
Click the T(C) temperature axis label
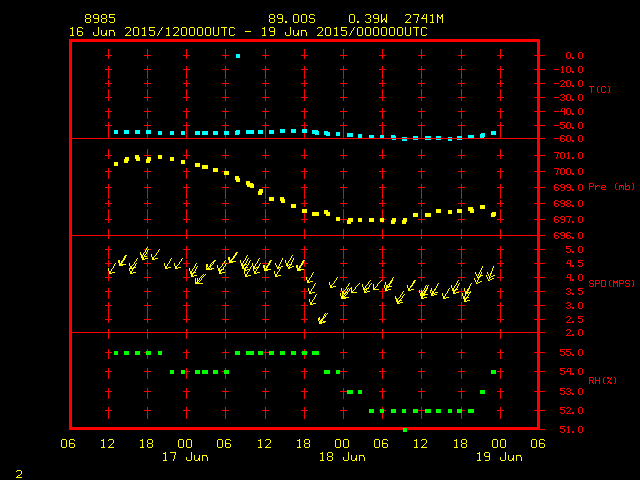(x=599, y=90)
